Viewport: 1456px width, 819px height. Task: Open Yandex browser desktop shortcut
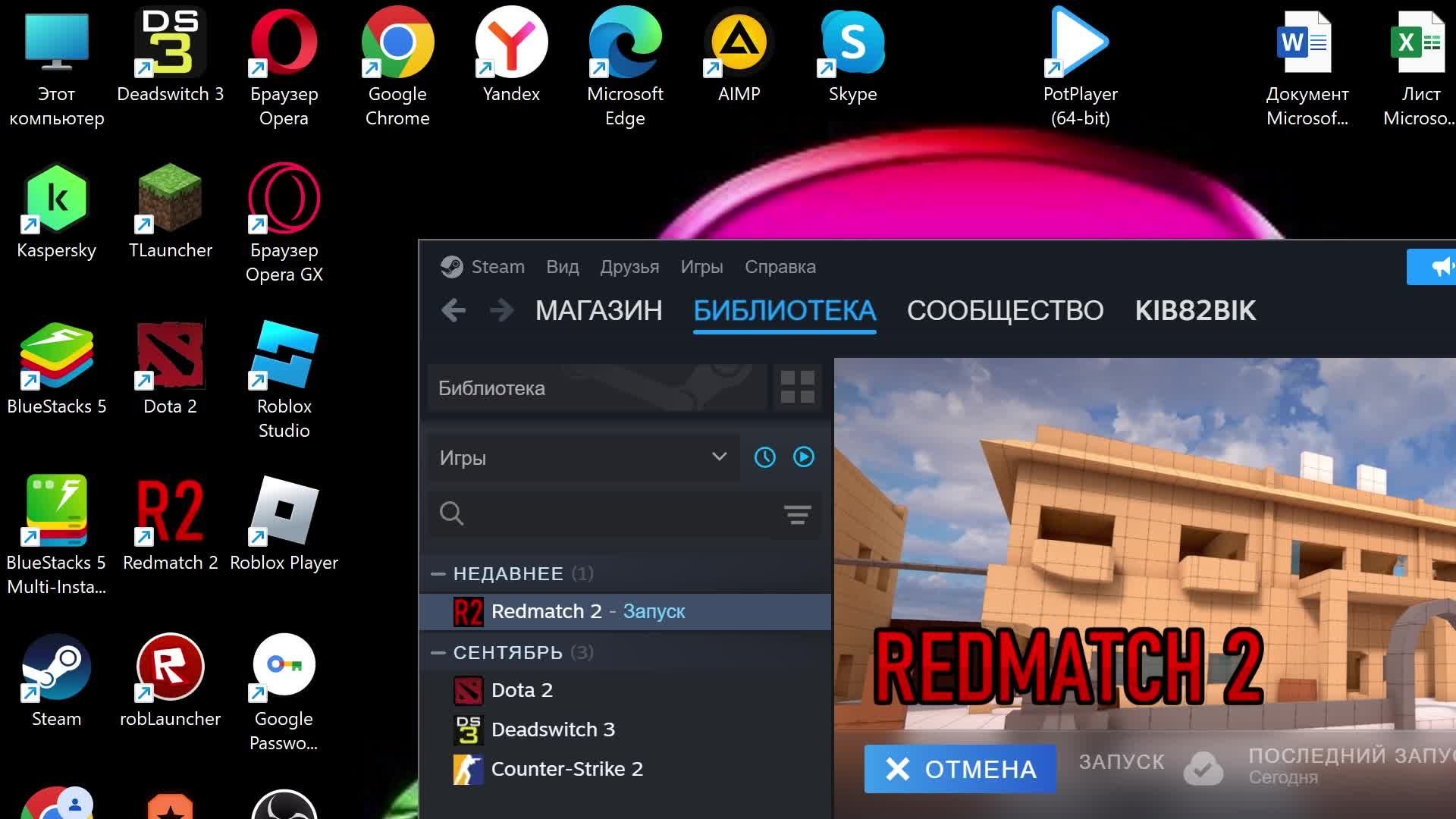point(512,55)
